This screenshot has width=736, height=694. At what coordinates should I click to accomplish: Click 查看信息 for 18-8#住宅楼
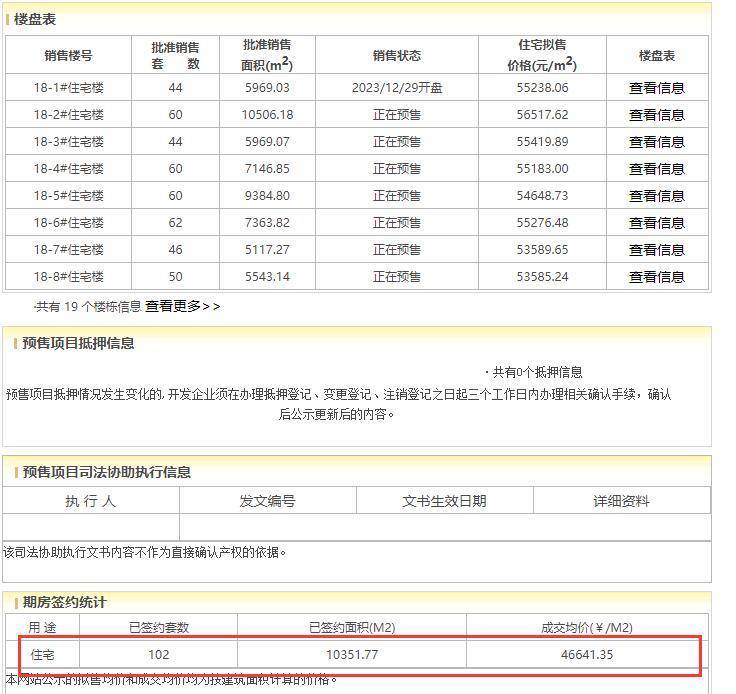pyautogui.click(x=656, y=277)
